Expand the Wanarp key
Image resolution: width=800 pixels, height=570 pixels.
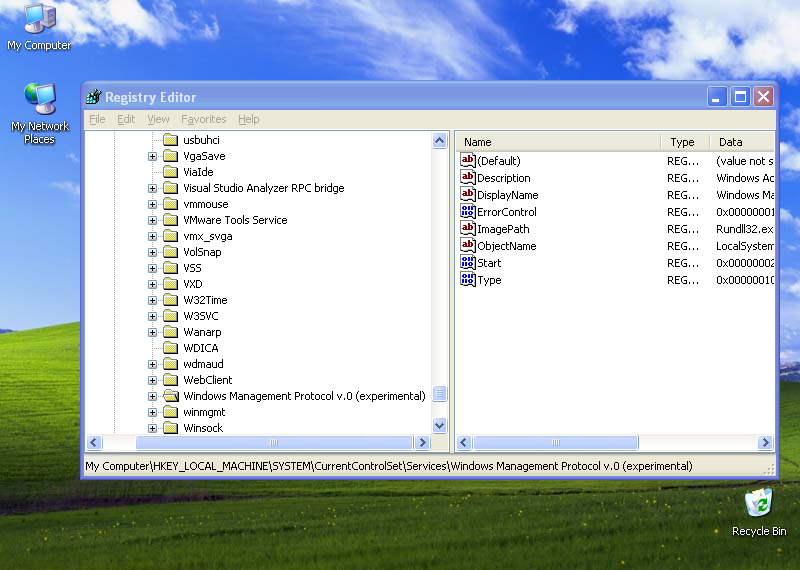click(152, 332)
